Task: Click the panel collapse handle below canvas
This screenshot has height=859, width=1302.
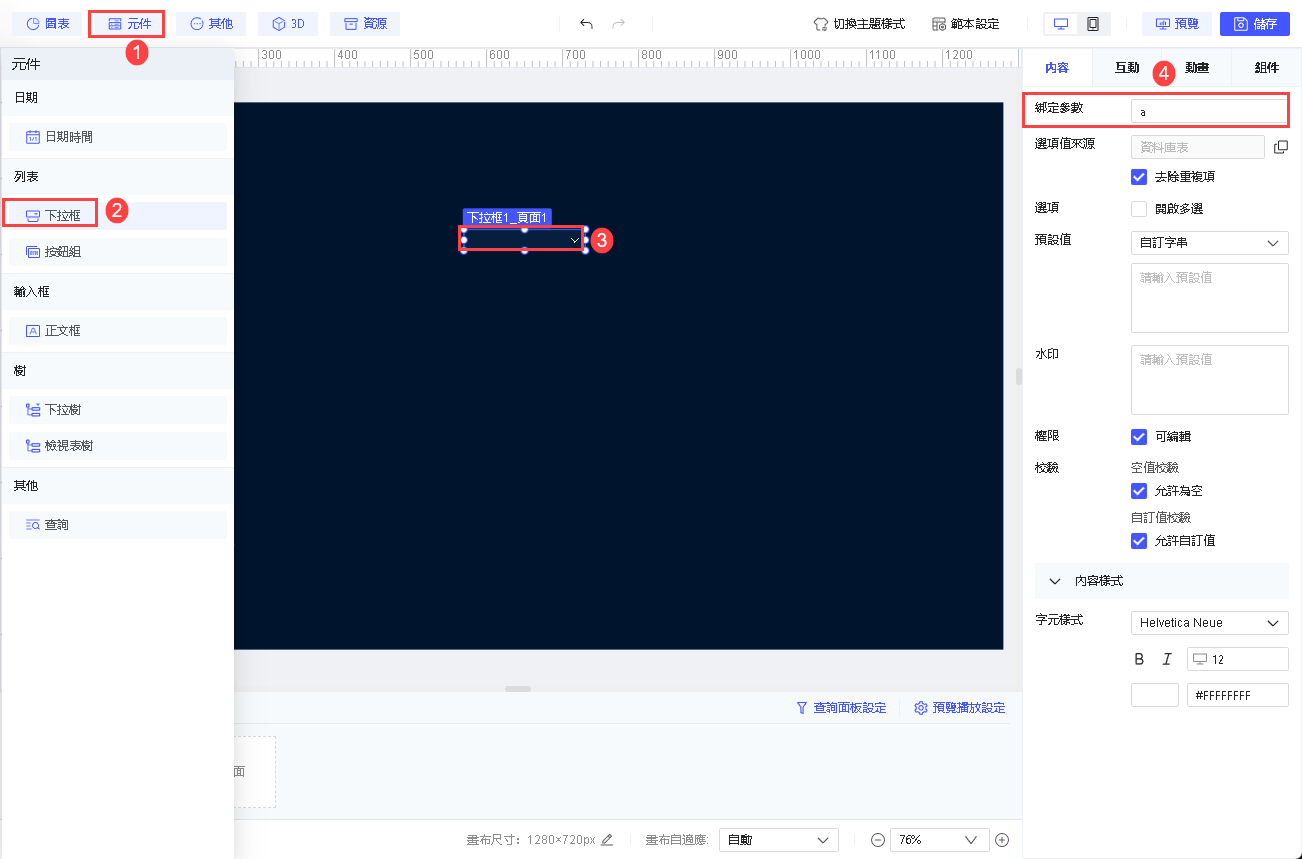Action: point(518,689)
